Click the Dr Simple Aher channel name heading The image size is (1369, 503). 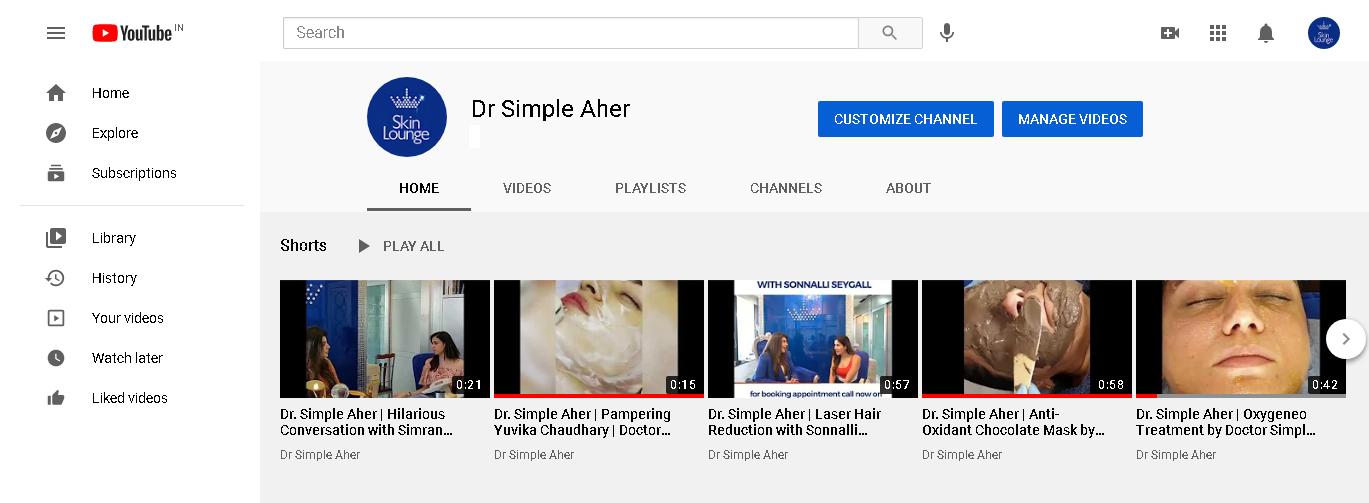551,109
